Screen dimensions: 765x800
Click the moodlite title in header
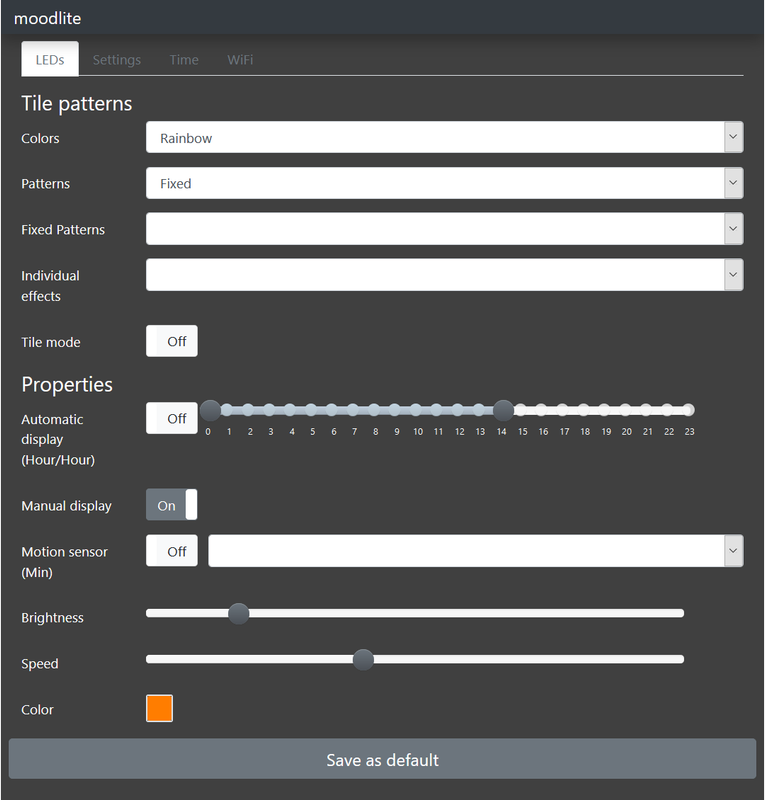tap(47, 18)
